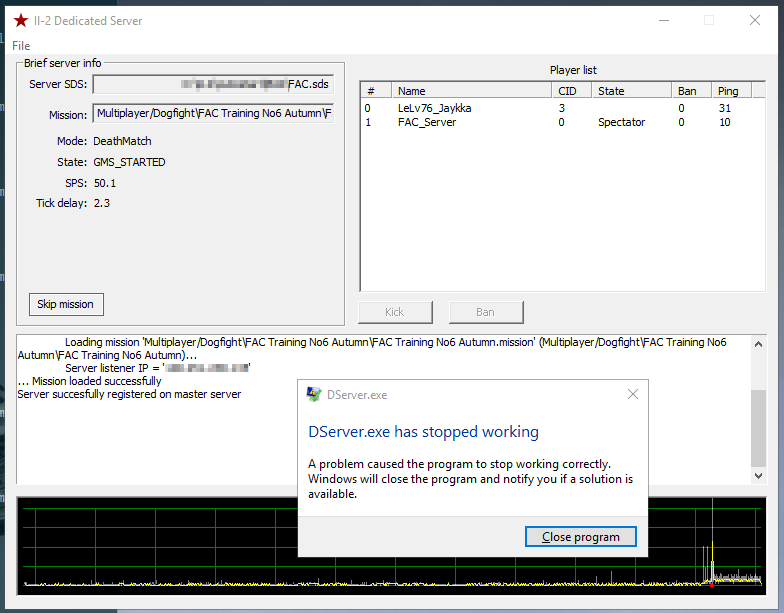784x613 pixels.
Task: Click the Skip mission button
Action: [66, 304]
